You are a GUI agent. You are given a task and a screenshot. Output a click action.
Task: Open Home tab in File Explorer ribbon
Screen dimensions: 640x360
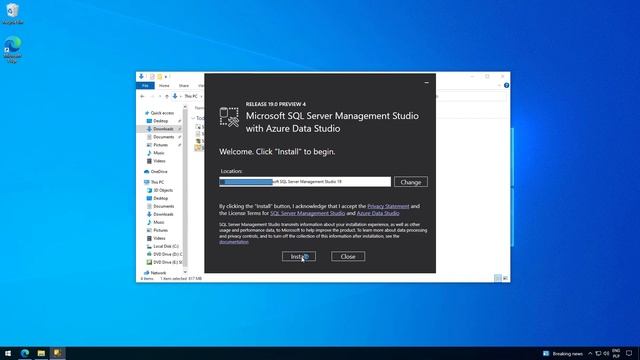pos(164,86)
